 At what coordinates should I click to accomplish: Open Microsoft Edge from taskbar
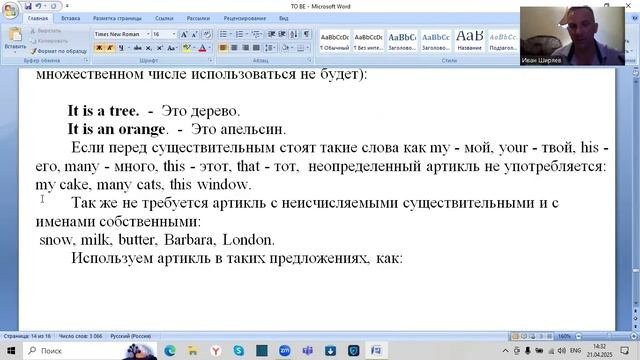pos(170,351)
